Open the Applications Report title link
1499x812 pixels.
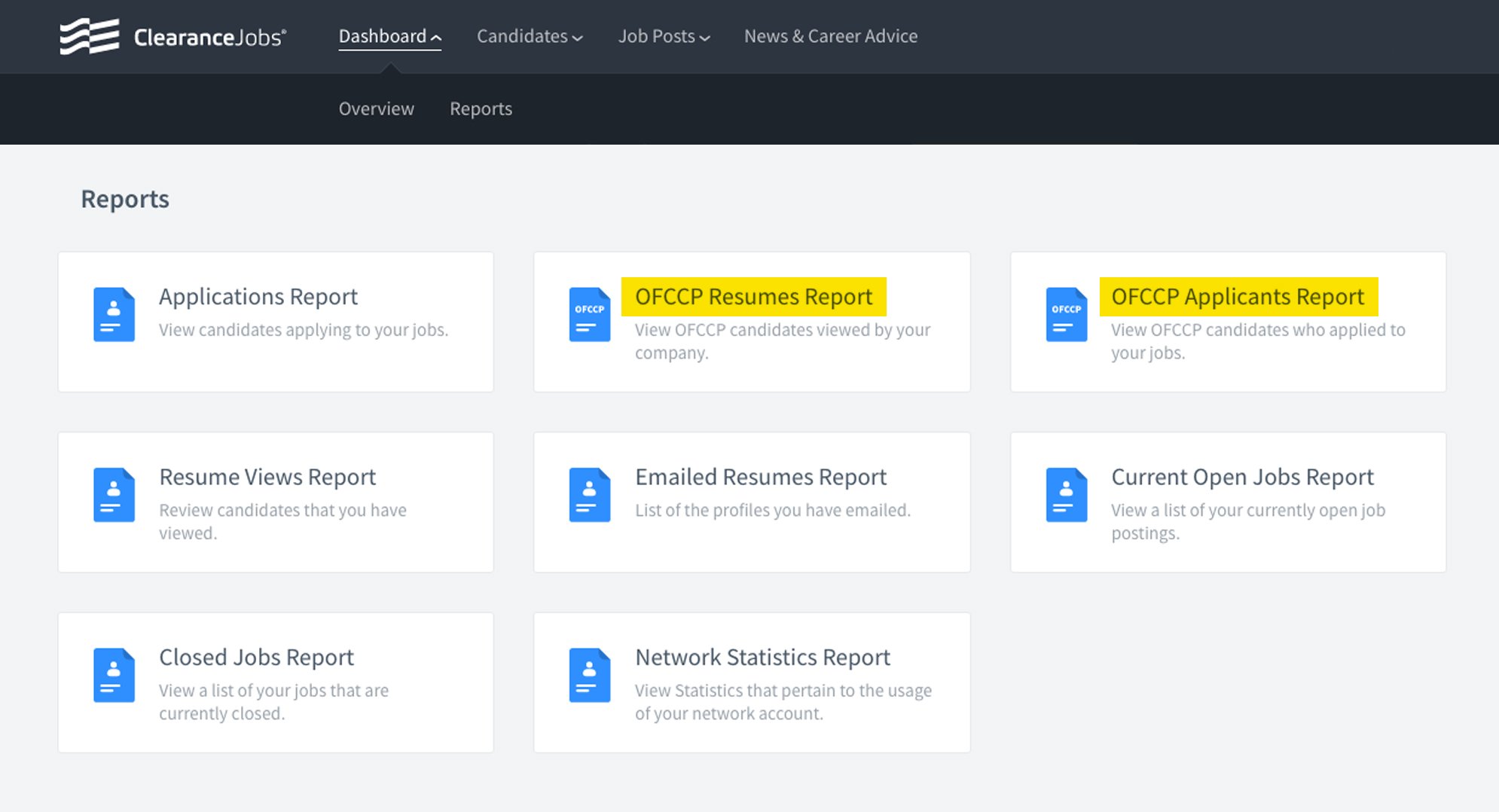coord(258,297)
